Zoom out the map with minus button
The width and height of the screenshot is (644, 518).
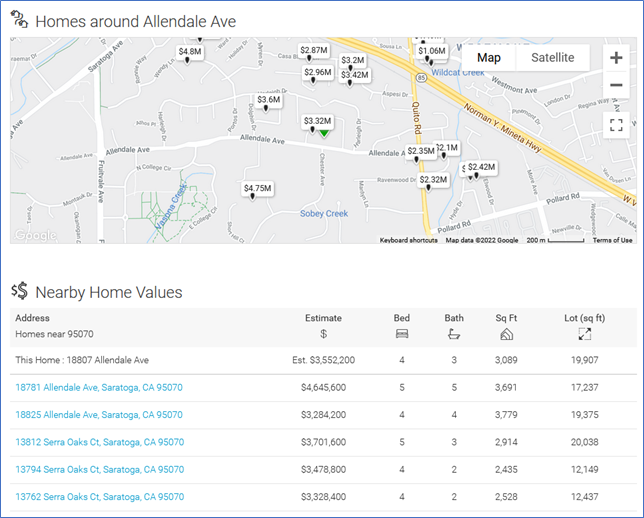(616, 85)
